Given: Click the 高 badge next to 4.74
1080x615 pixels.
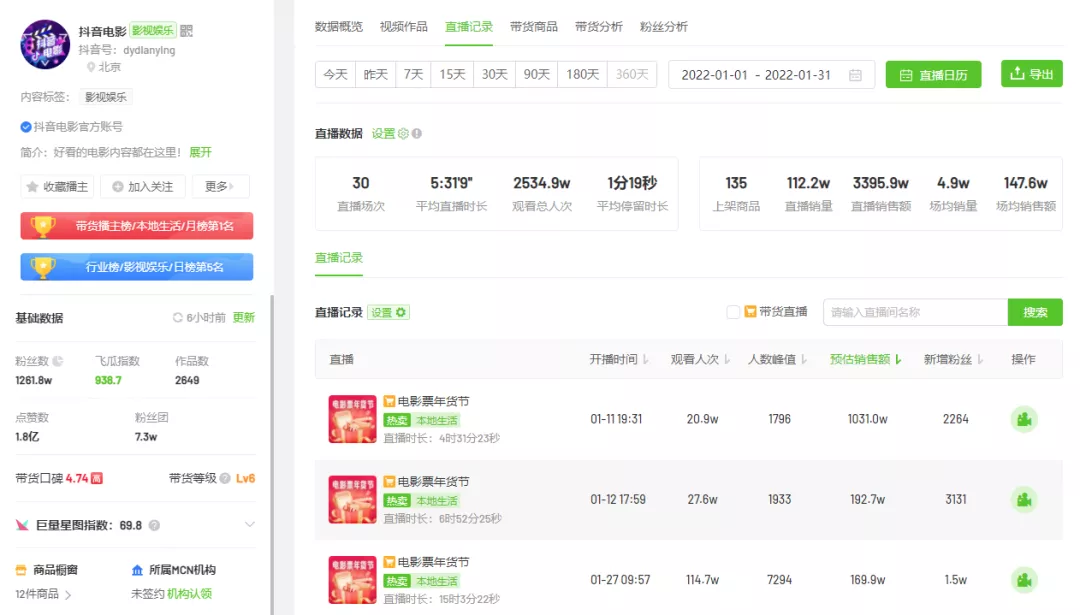Looking at the screenshot, I should pos(96,478).
